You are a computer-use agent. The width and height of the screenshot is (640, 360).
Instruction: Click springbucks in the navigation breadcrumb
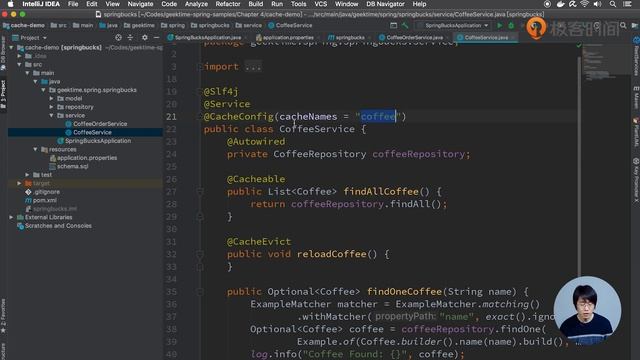pos(210,25)
